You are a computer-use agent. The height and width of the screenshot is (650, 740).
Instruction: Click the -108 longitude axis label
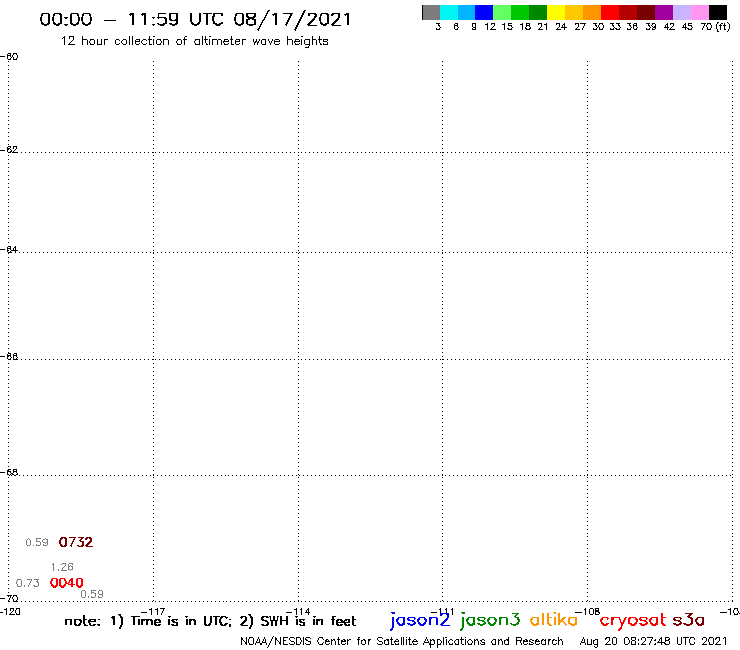pyautogui.click(x=588, y=612)
